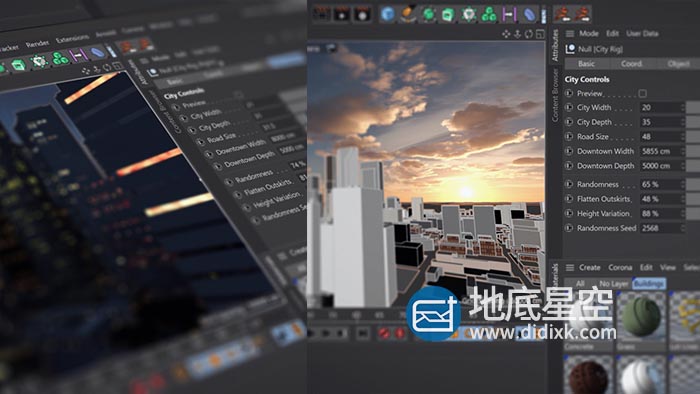Open the green MoGraph Cloner icon
Image resolution: width=700 pixels, height=394 pixels.
coord(489,14)
